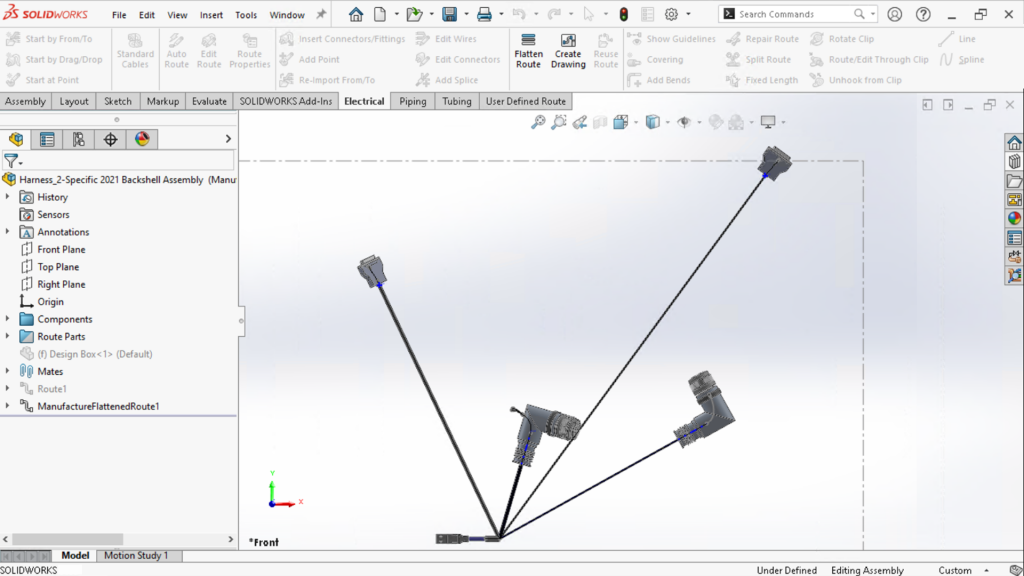Switch to the ConfigurationManager tab
1024x576 pixels.
pyautogui.click(x=79, y=139)
